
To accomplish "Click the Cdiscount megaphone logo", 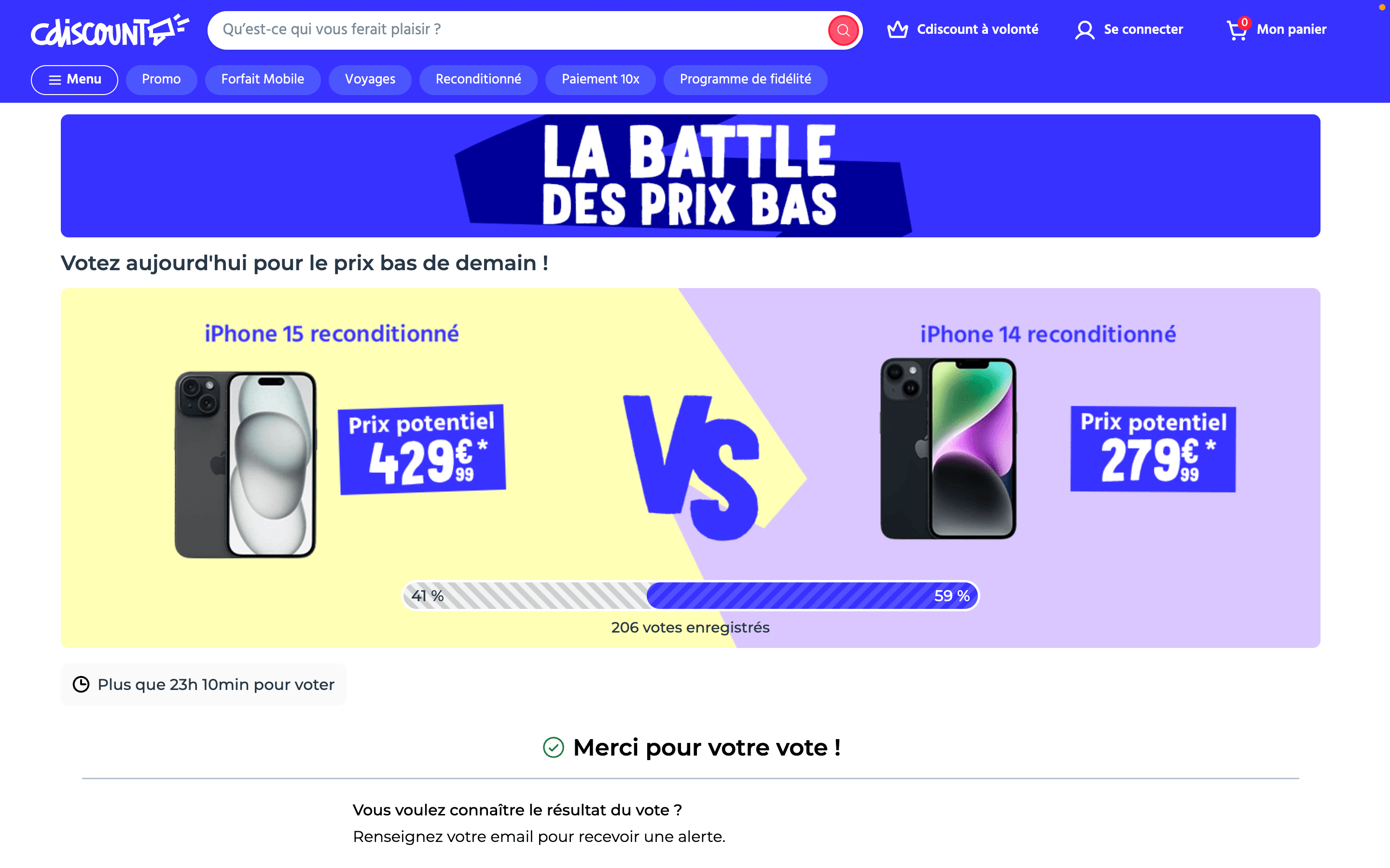I will [x=109, y=30].
